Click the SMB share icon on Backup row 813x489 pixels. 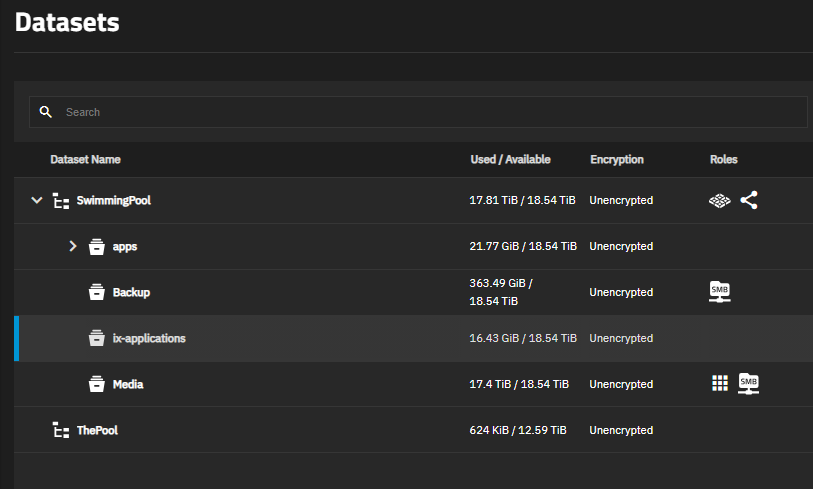coord(720,292)
